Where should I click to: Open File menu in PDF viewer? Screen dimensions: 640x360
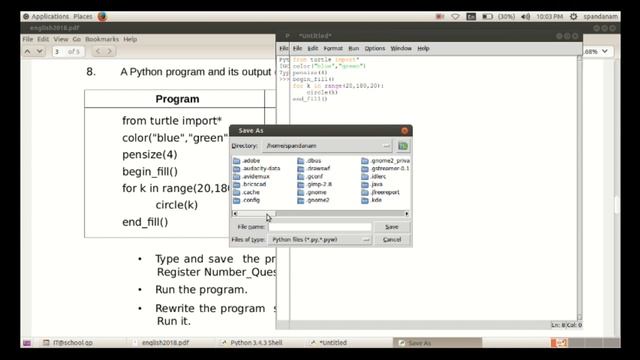(x=28, y=39)
